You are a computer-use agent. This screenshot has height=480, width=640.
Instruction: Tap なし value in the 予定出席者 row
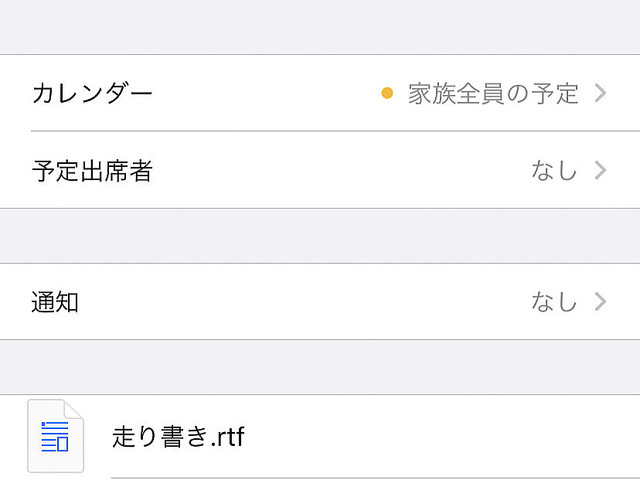coord(554,170)
